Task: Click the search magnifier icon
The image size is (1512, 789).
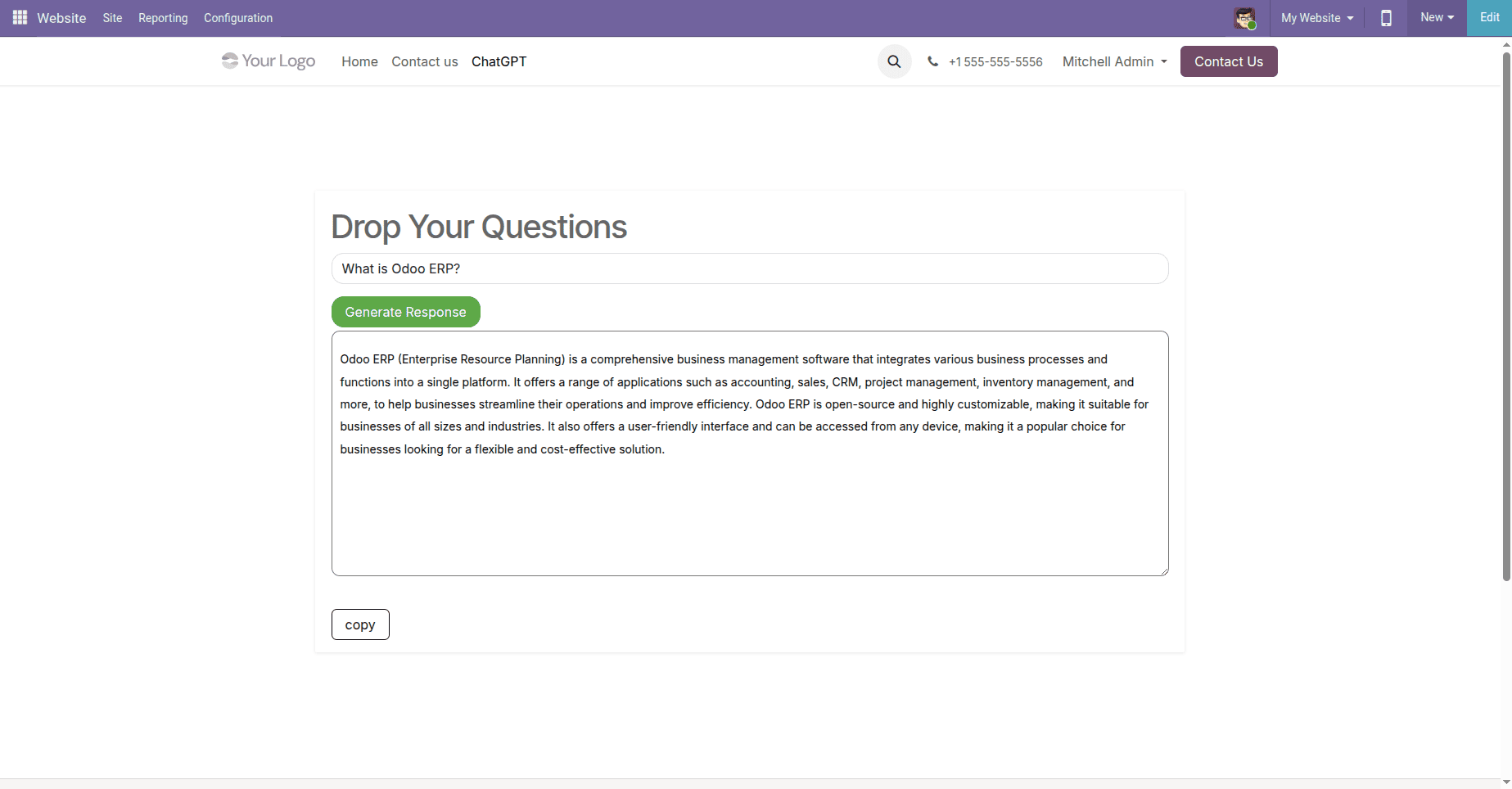Action: pyautogui.click(x=894, y=61)
